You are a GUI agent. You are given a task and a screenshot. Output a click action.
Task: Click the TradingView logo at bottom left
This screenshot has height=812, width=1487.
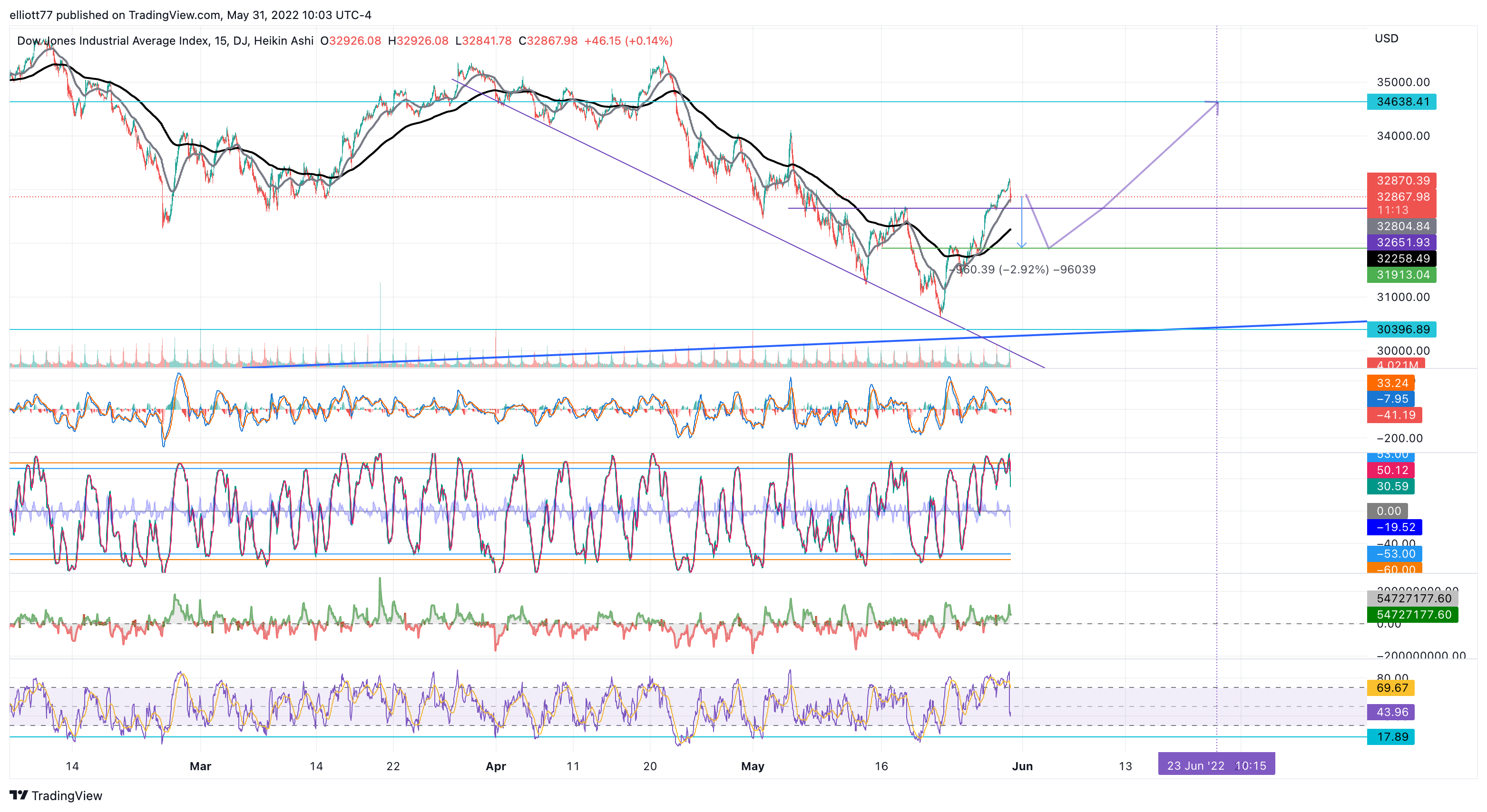56,795
